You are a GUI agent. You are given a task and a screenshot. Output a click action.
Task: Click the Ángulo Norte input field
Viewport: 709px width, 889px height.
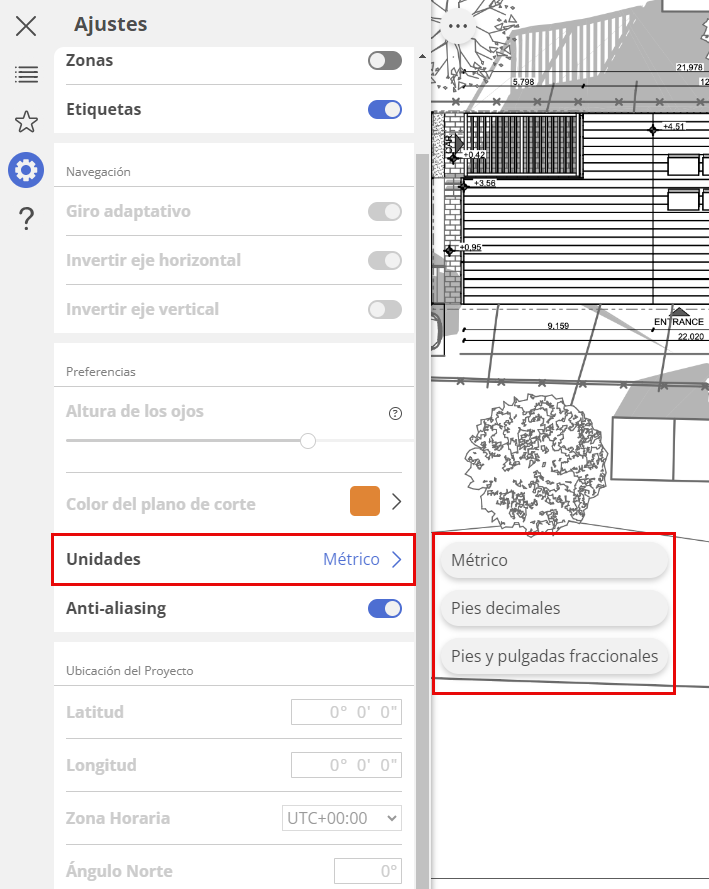(368, 871)
